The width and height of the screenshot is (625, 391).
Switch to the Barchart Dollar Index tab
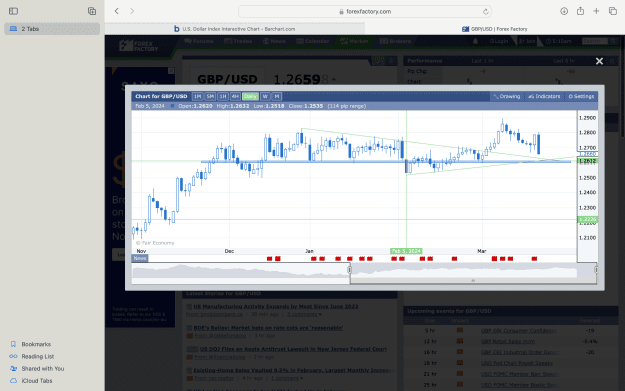click(x=235, y=29)
